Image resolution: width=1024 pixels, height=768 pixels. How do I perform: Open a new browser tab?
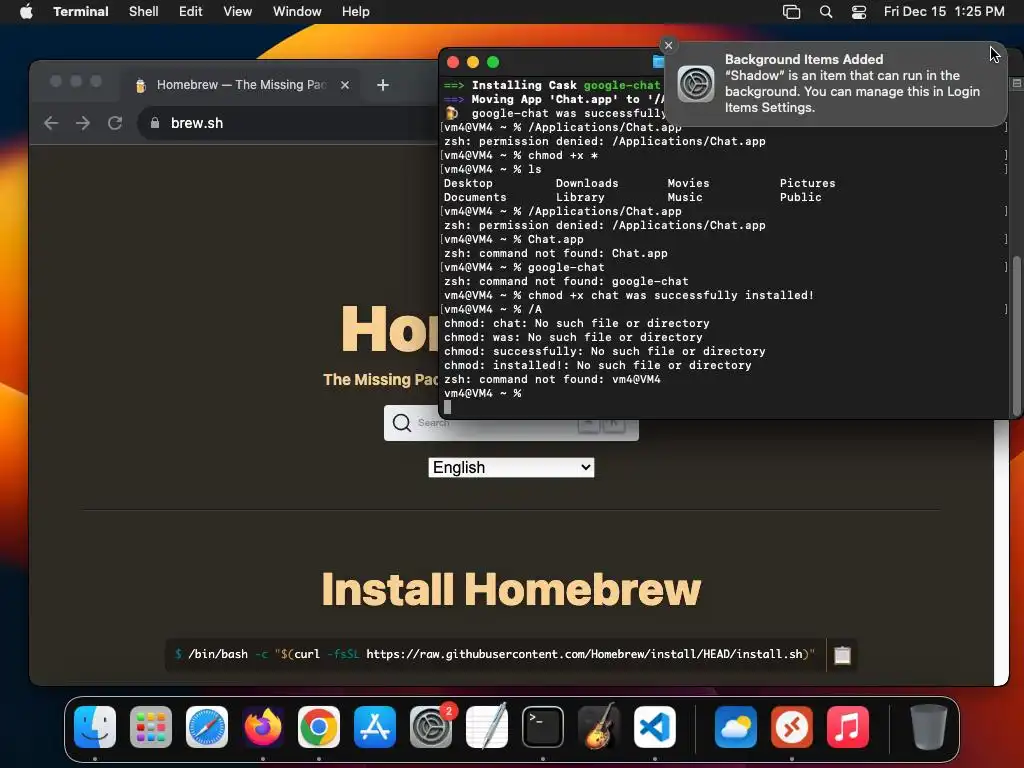pyautogui.click(x=383, y=85)
